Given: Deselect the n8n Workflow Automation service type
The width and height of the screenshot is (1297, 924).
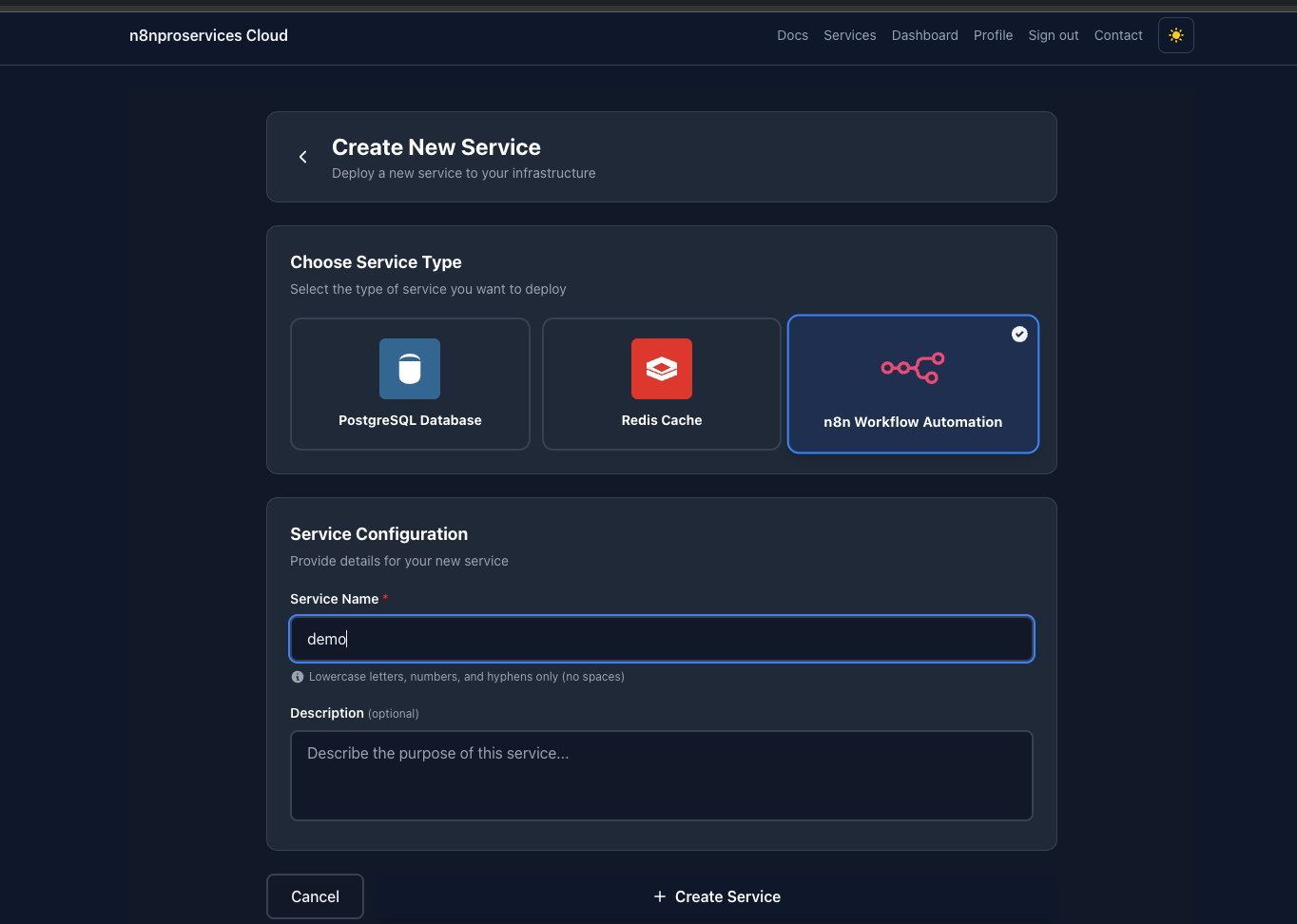Looking at the screenshot, I should pos(912,384).
